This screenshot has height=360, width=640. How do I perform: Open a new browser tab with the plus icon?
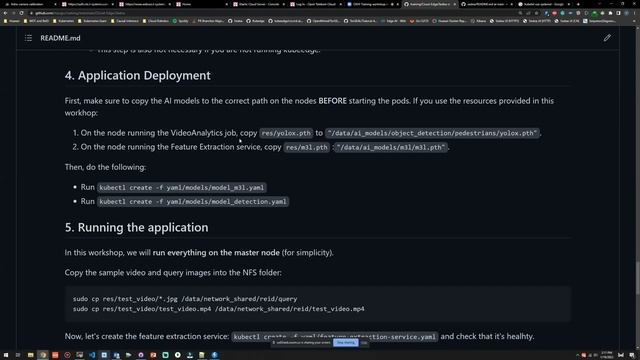tap(578, 4)
